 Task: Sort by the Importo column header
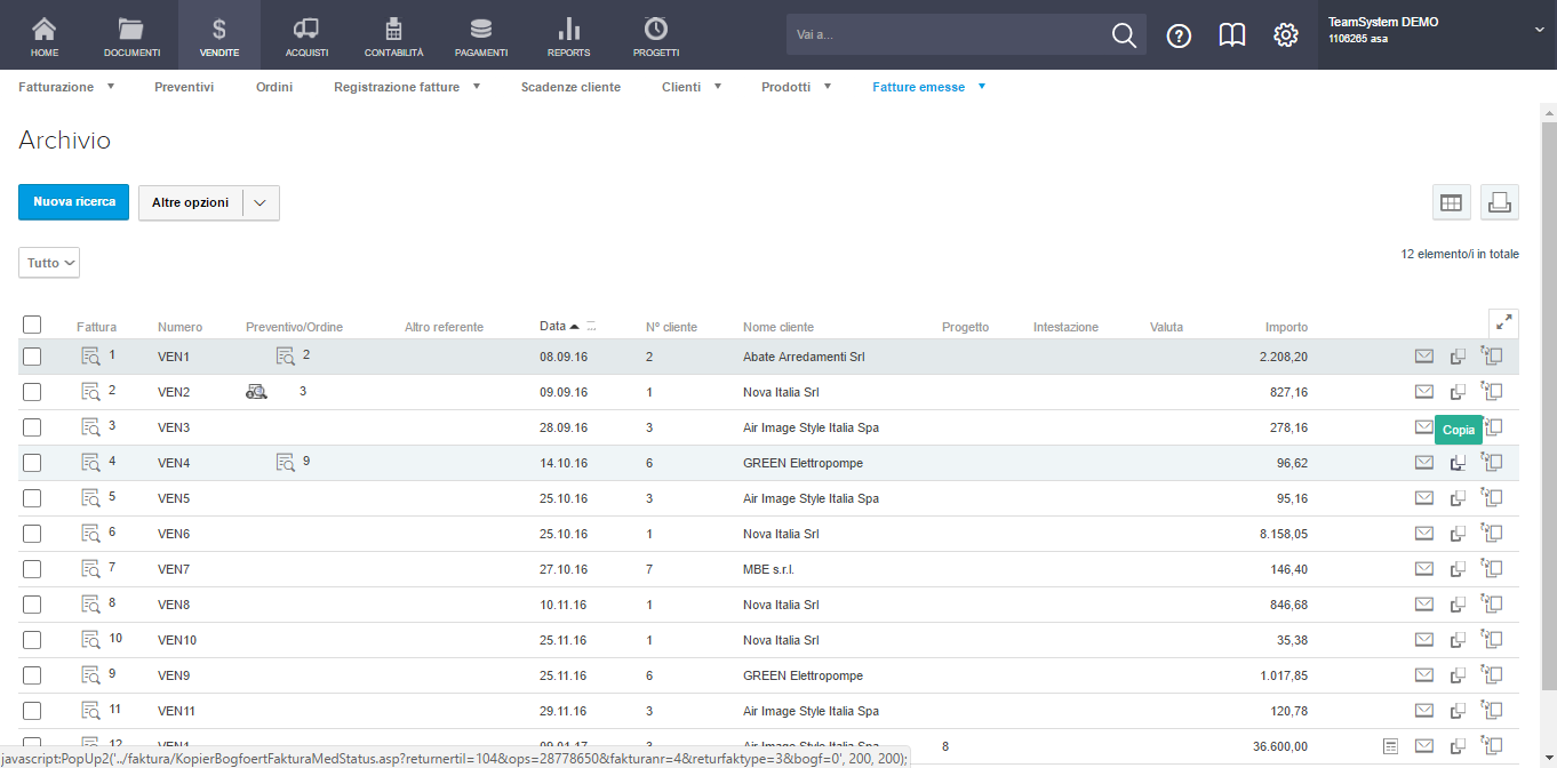click(1286, 327)
